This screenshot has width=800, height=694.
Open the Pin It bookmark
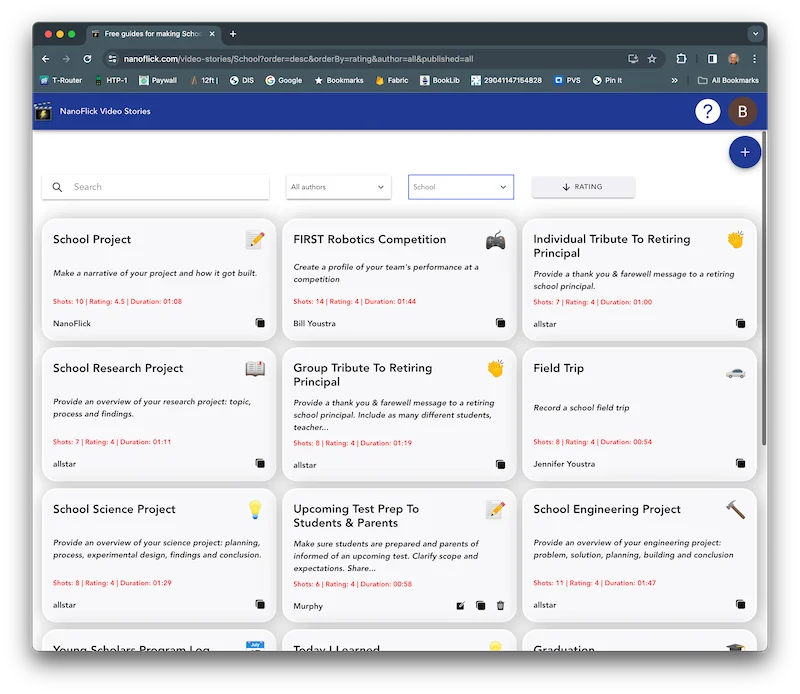coord(607,81)
